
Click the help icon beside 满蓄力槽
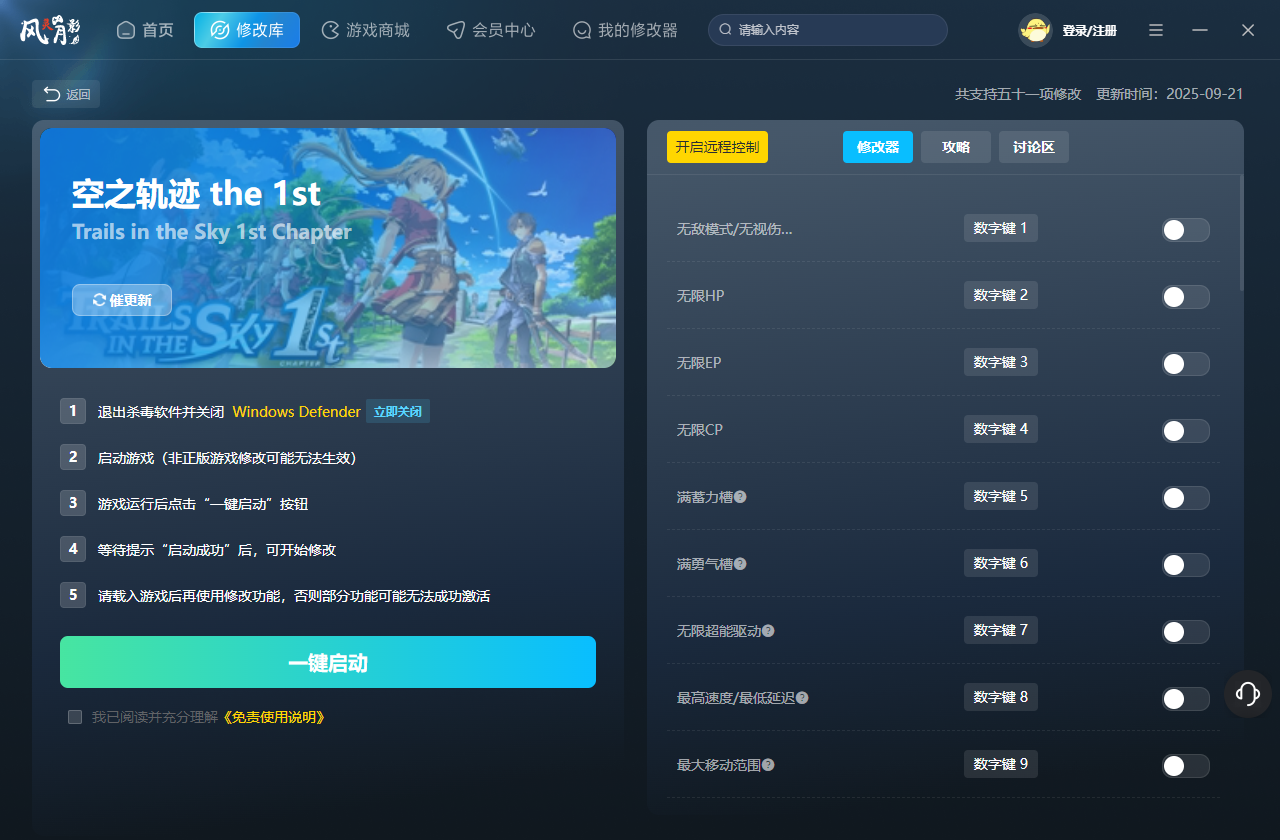click(740, 497)
